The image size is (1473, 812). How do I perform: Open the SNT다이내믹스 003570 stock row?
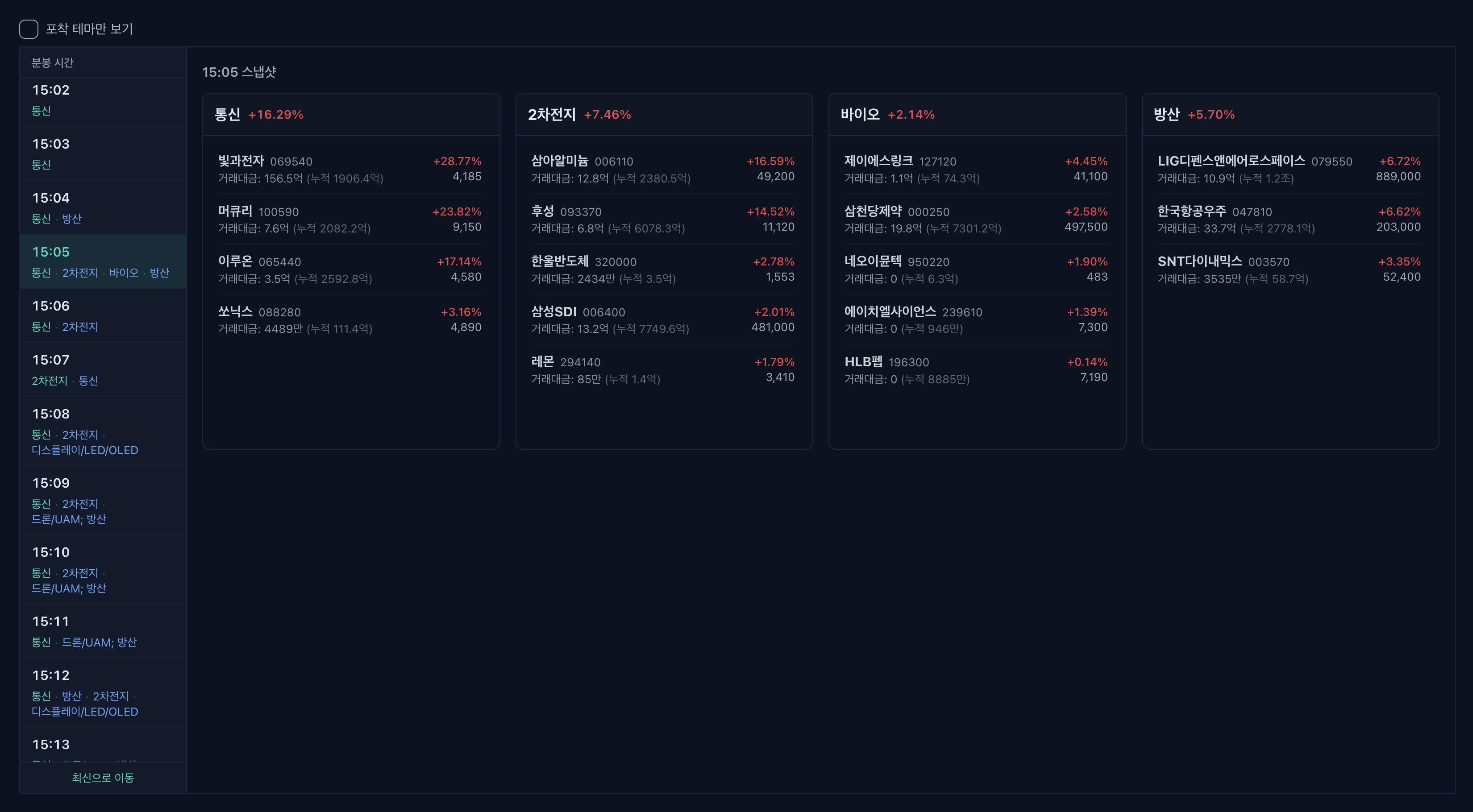[1289, 270]
